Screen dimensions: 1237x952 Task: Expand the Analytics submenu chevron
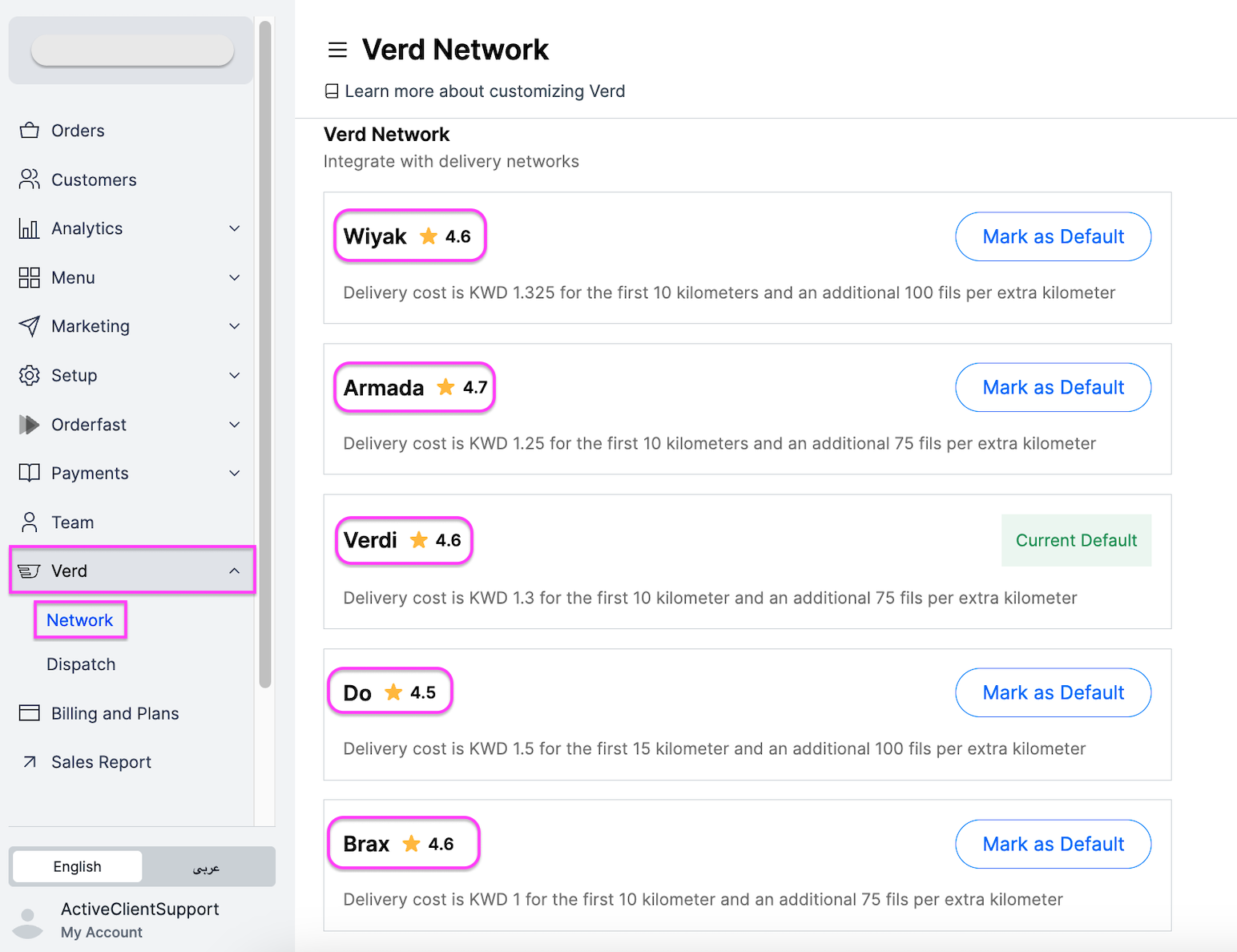click(235, 228)
